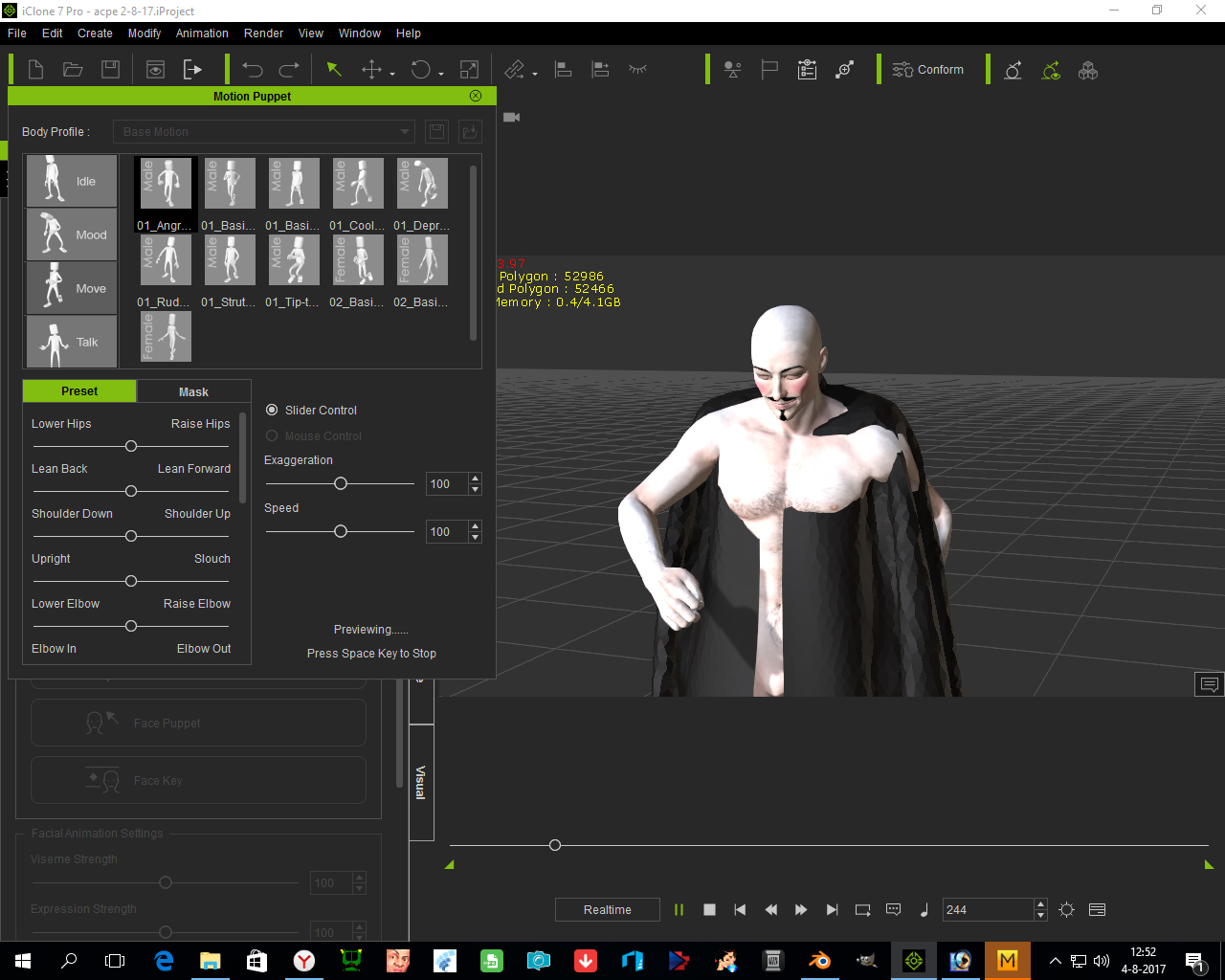The height and width of the screenshot is (980, 1225).
Task: Click the three stacked cubes icon
Action: tap(1088, 70)
